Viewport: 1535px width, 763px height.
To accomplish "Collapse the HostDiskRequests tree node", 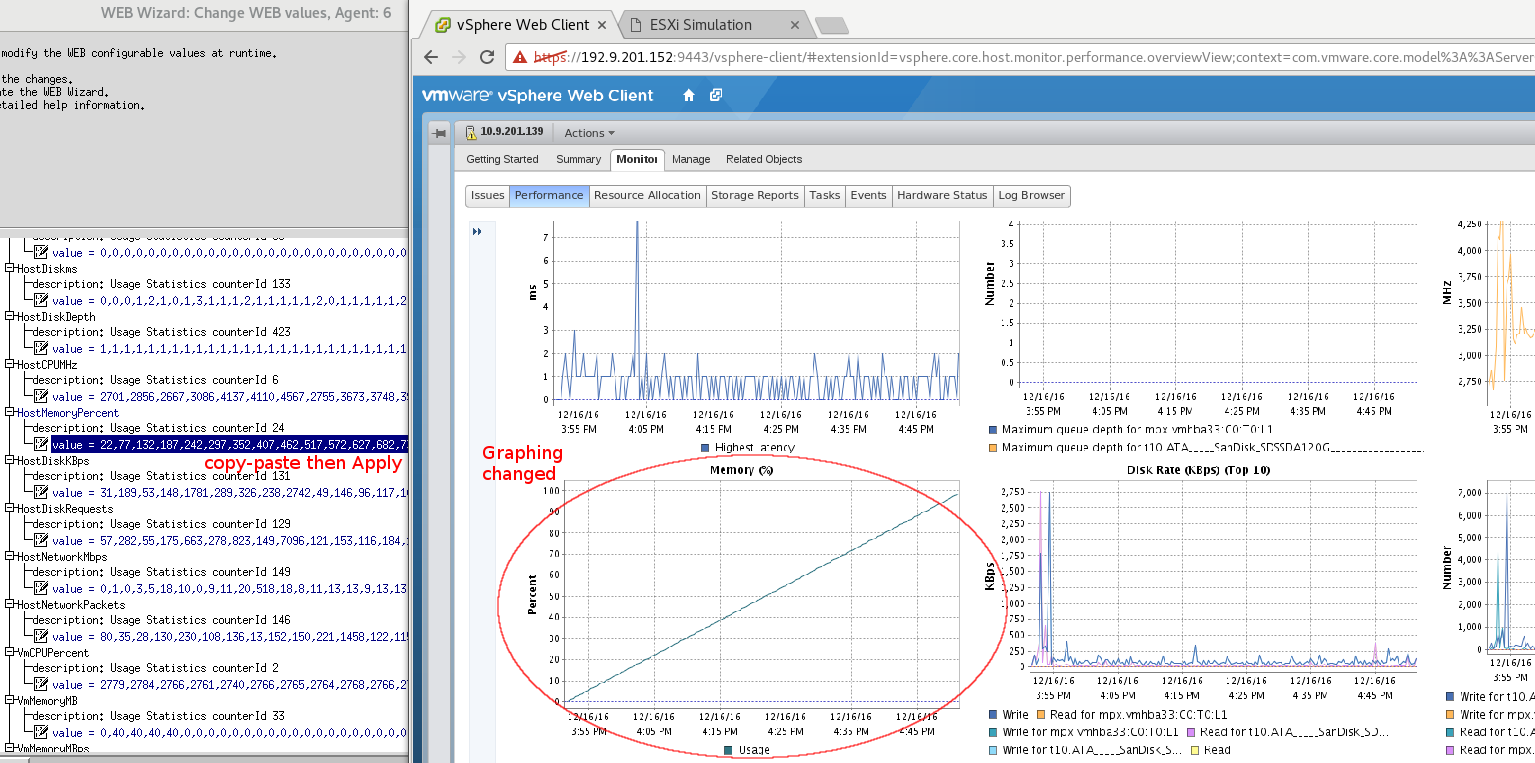I will point(10,508).
